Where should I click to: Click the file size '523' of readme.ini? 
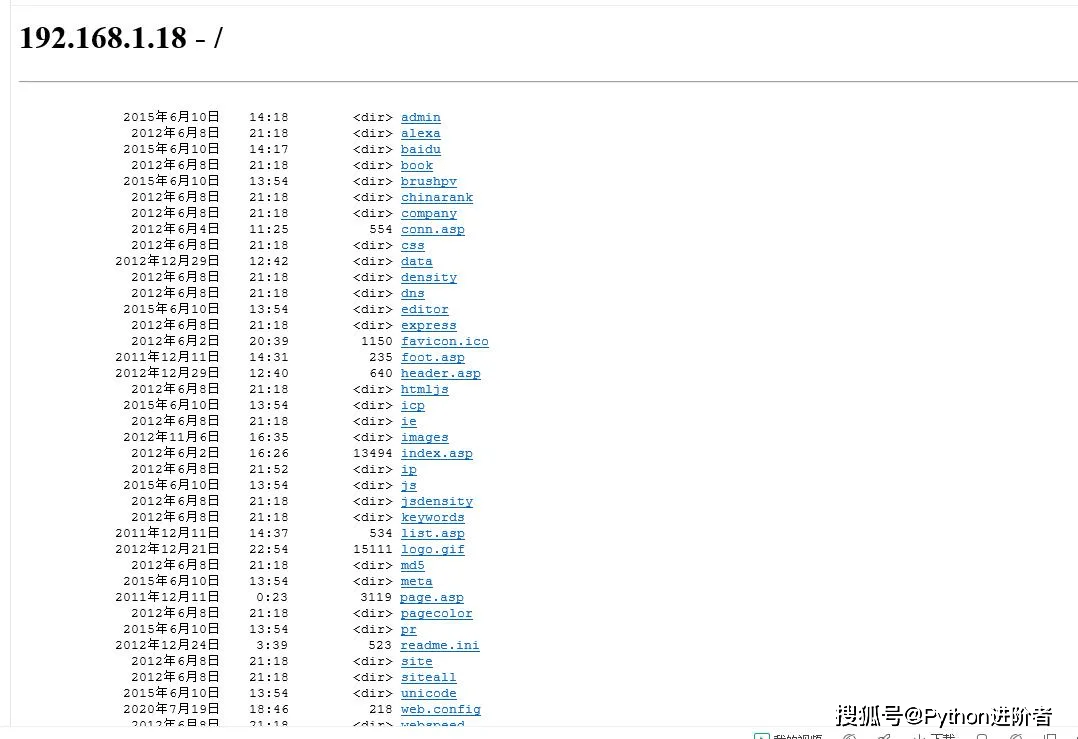[x=380, y=646]
